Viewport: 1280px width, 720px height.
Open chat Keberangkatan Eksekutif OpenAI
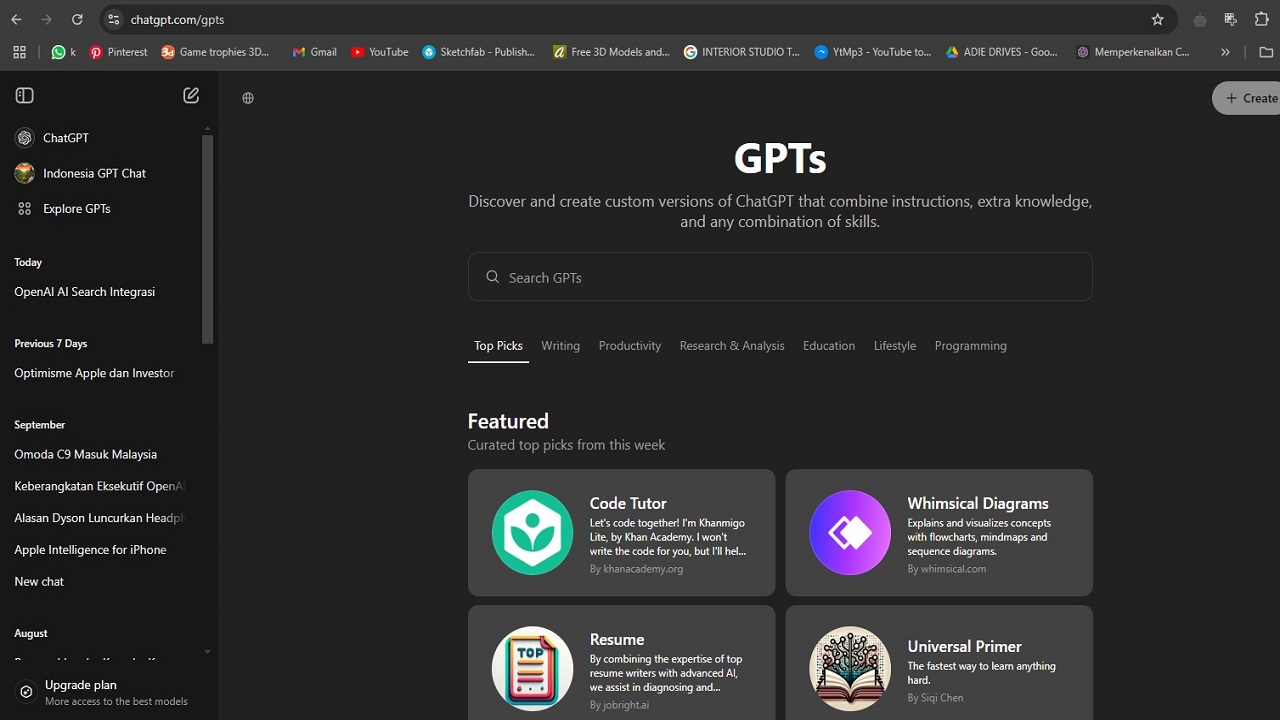[100, 486]
